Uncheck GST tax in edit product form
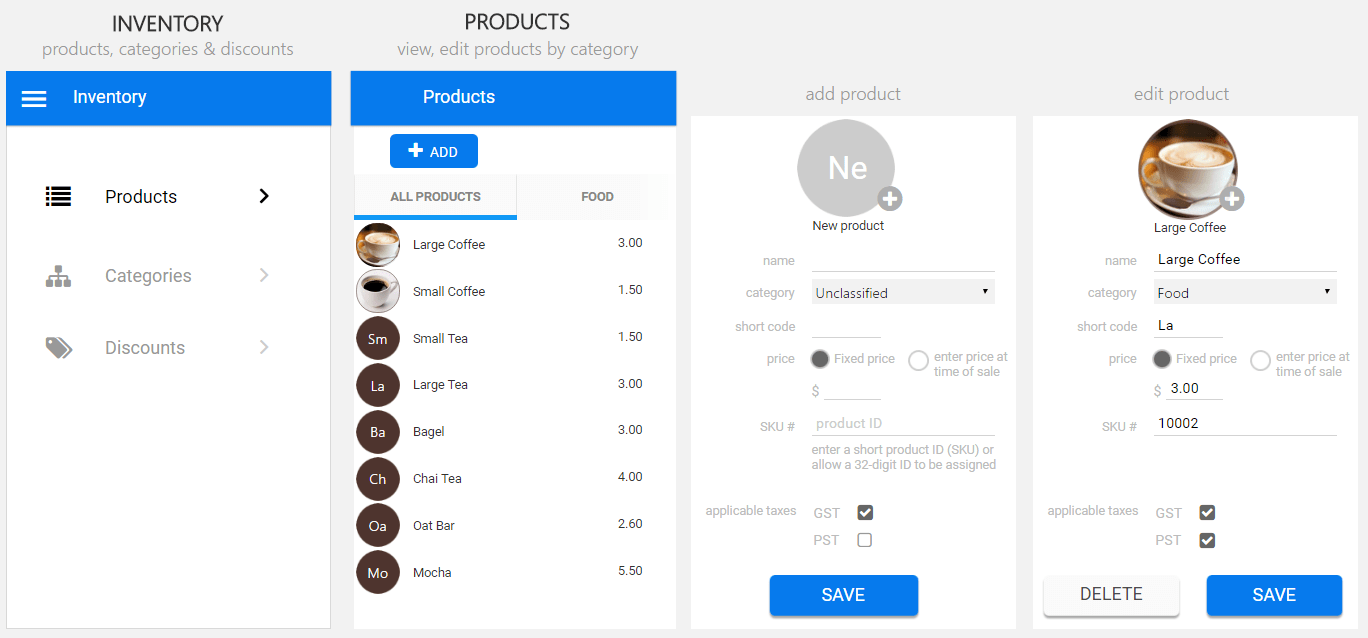Screen dimensions: 1368x638 (1207, 513)
